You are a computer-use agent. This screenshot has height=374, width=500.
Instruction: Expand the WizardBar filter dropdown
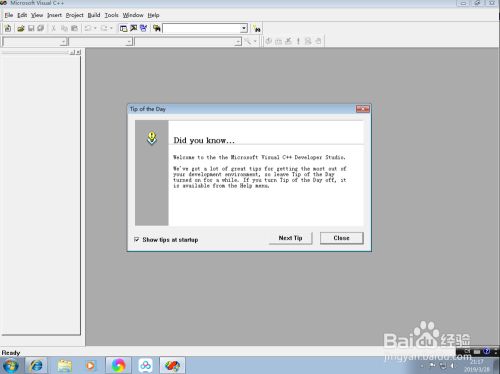click(129, 42)
